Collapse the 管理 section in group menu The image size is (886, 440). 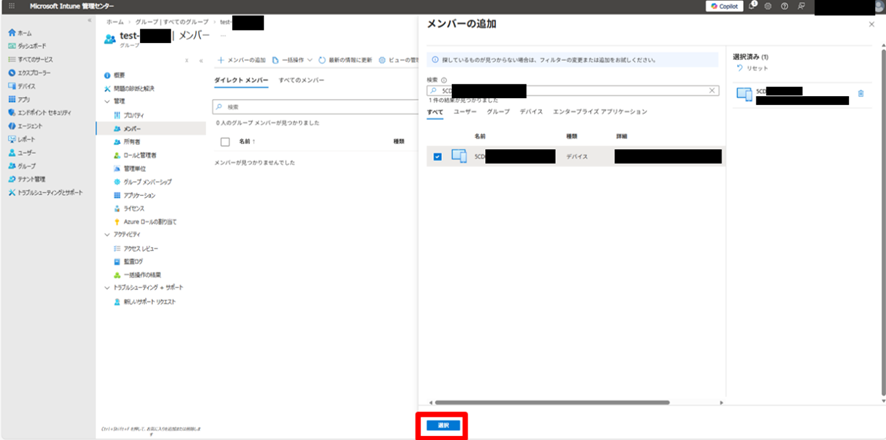point(108,101)
